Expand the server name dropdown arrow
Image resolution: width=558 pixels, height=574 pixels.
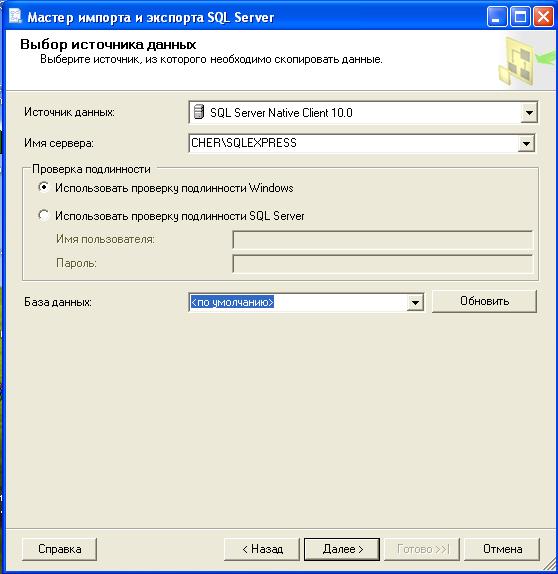tap(526, 143)
